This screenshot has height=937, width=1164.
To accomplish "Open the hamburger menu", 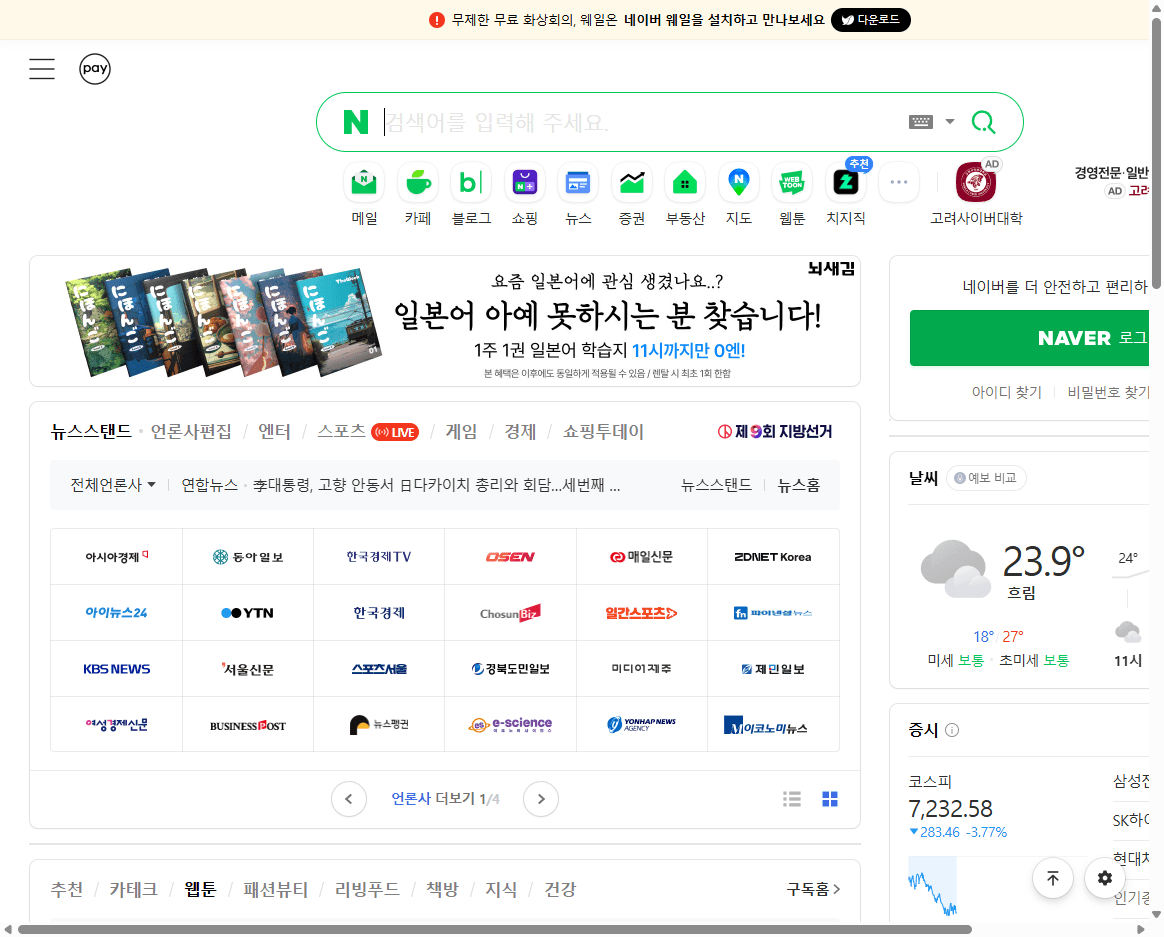I will (x=42, y=69).
